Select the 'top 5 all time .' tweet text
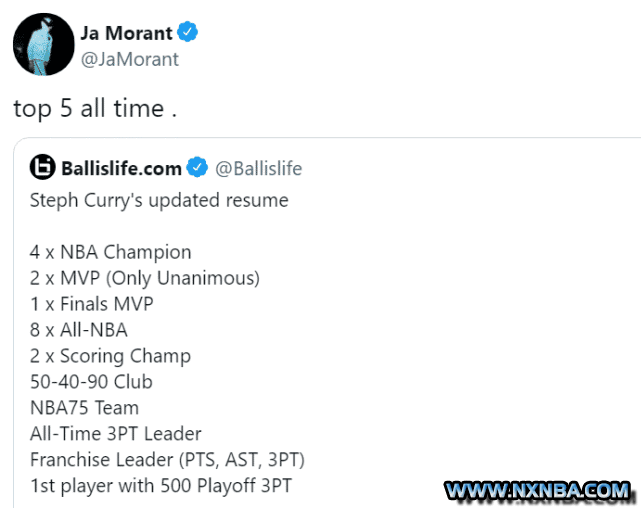Image resolution: width=641 pixels, height=508 pixels. [95, 109]
